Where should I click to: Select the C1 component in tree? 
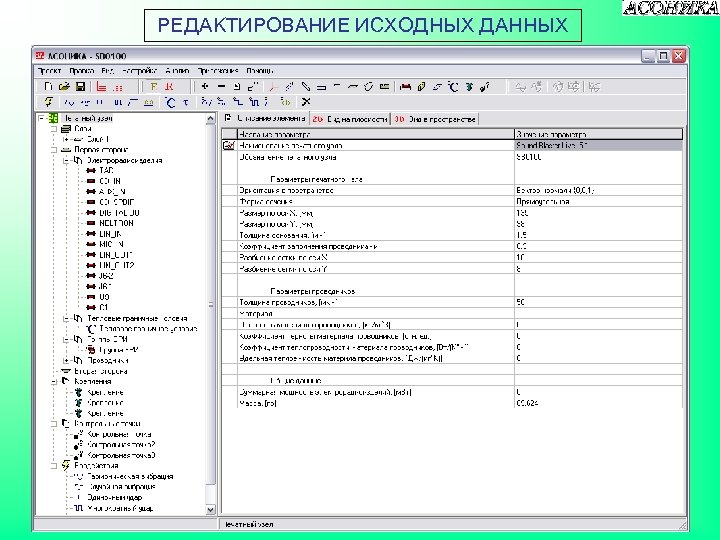[103, 308]
